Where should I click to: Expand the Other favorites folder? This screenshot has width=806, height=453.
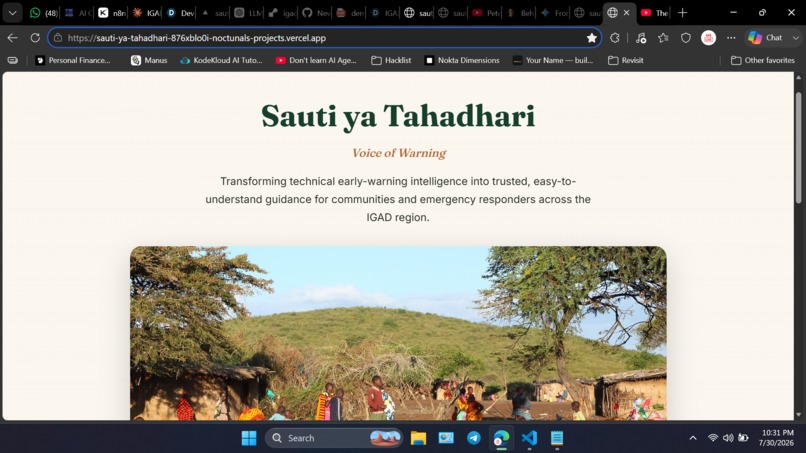point(763,60)
